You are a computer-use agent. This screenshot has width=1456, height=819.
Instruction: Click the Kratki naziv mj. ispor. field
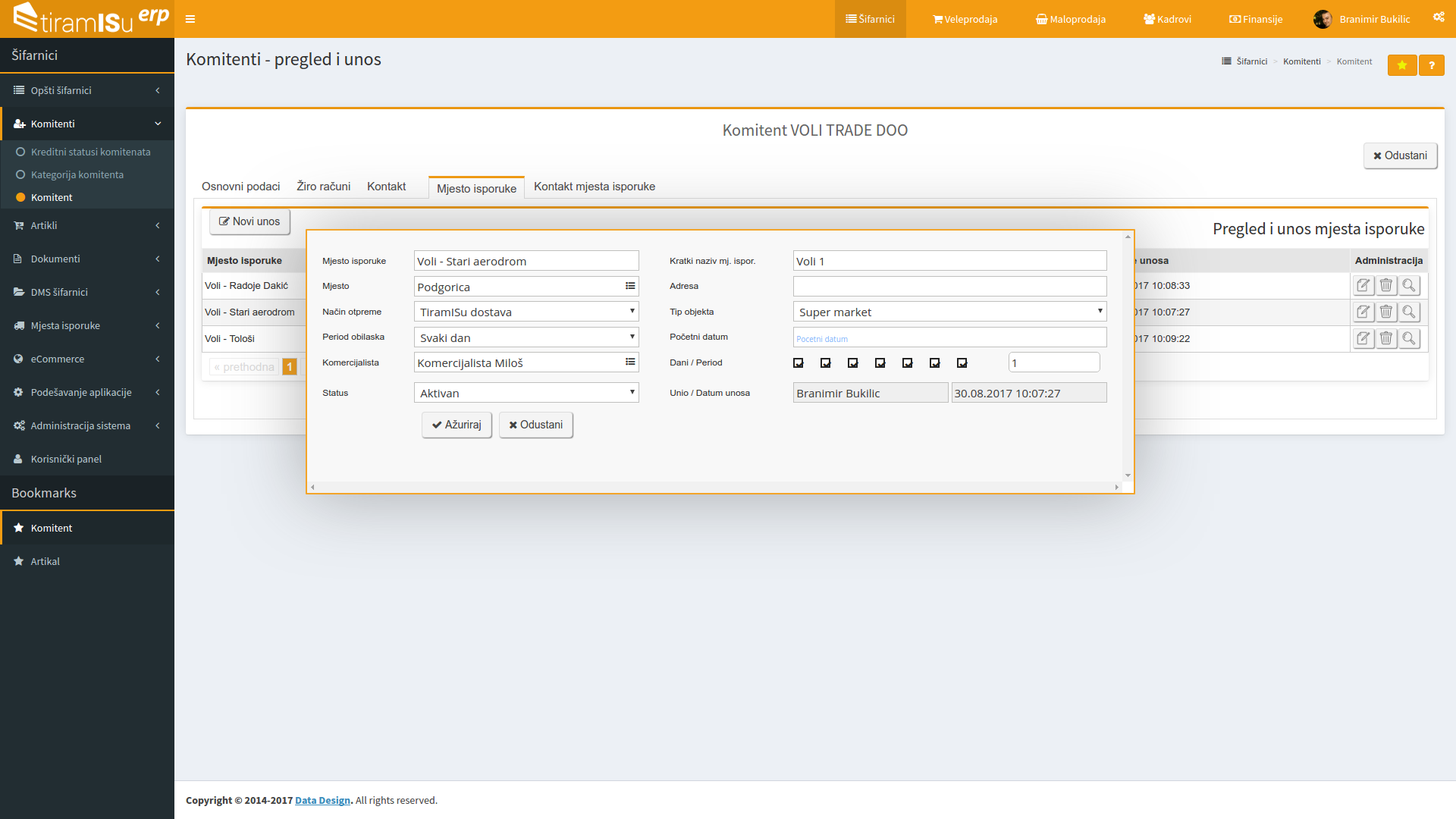(949, 261)
